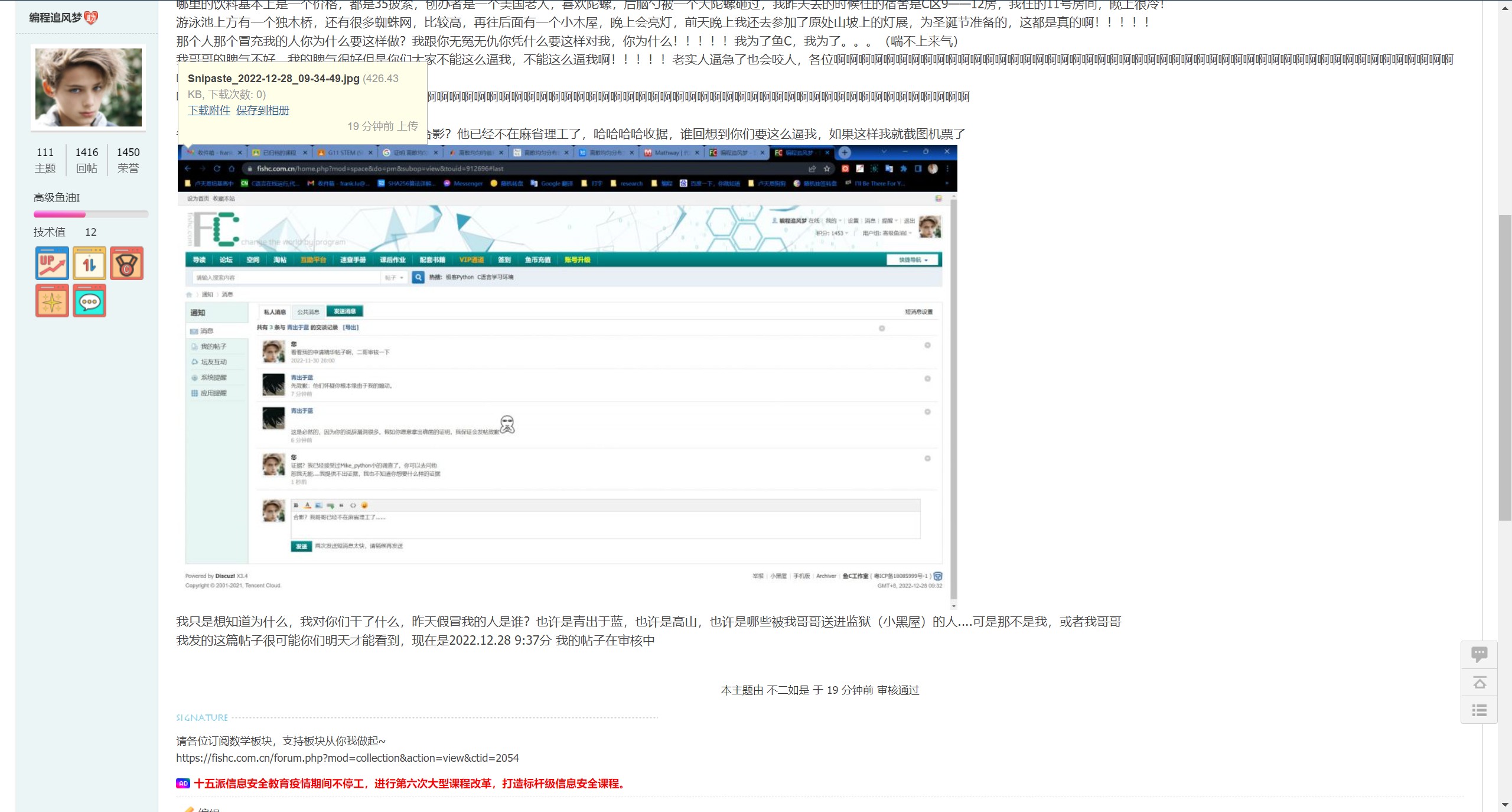This screenshot has height=812, width=1512.
Task: Open the red 十五派信息安全教育 ad link
Action: 409,784
